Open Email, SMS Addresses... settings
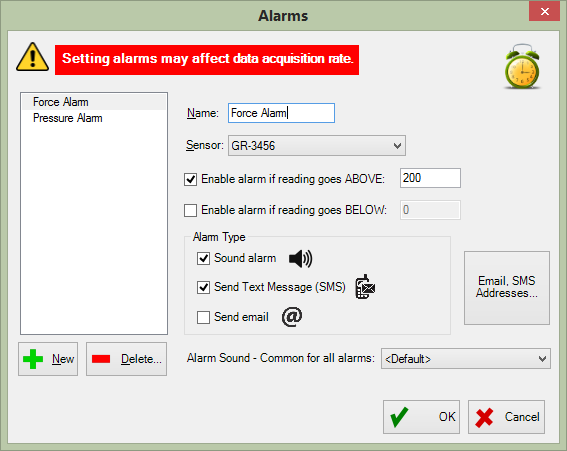Image resolution: width=567 pixels, height=451 pixels. 507,288
